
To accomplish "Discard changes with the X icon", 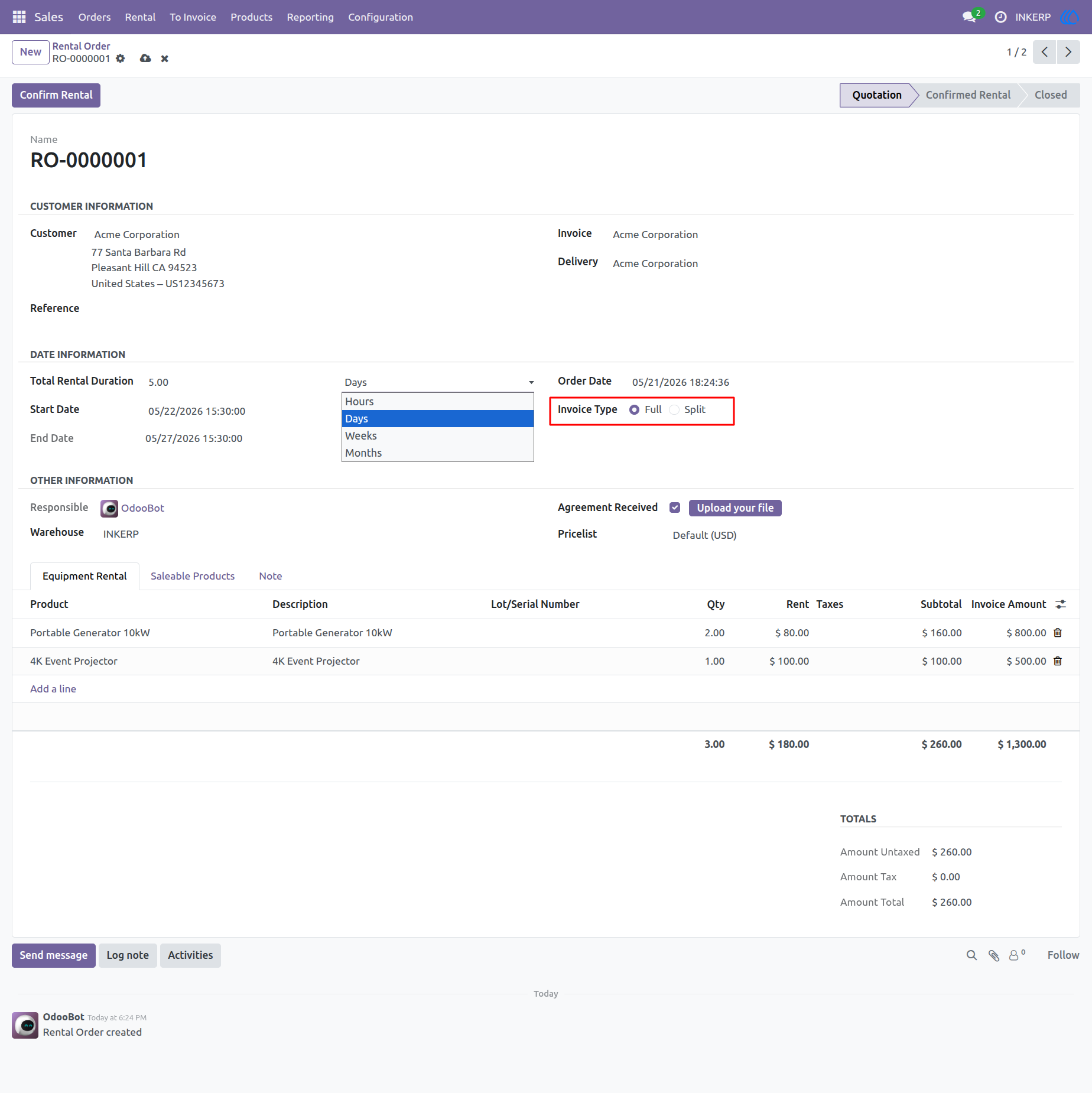I will (x=165, y=58).
